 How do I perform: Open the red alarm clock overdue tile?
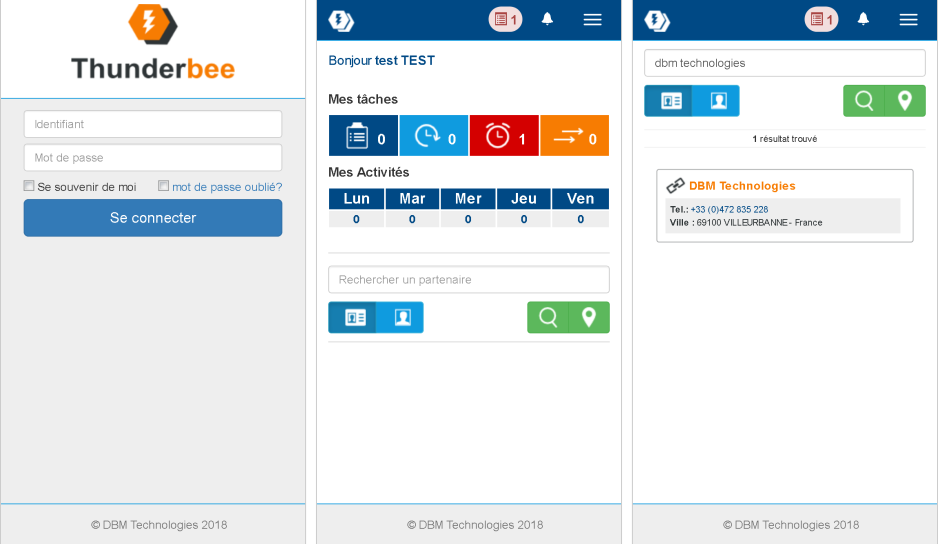tap(504, 136)
